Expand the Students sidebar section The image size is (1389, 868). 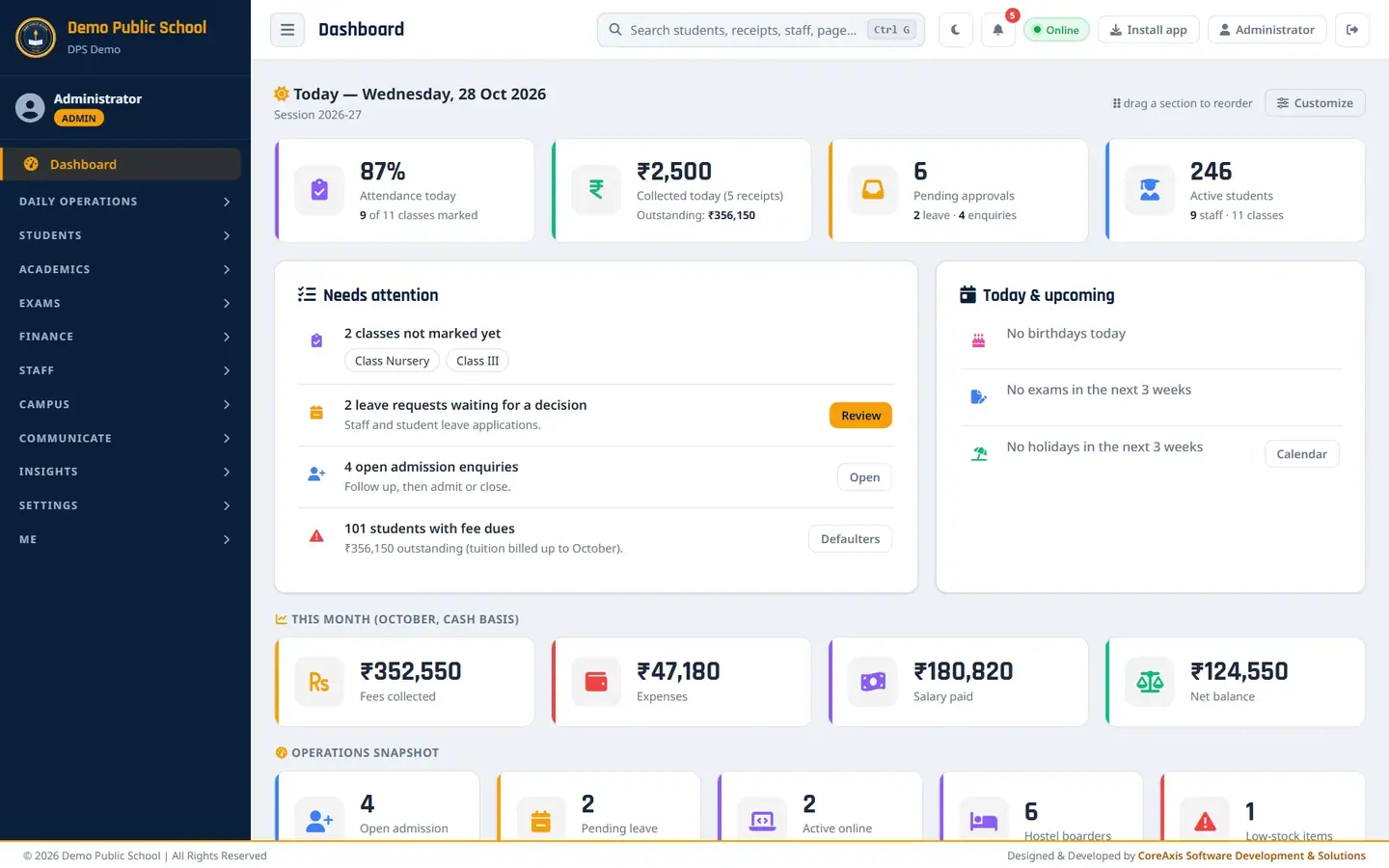pyautogui.click(x=125, y=235)
